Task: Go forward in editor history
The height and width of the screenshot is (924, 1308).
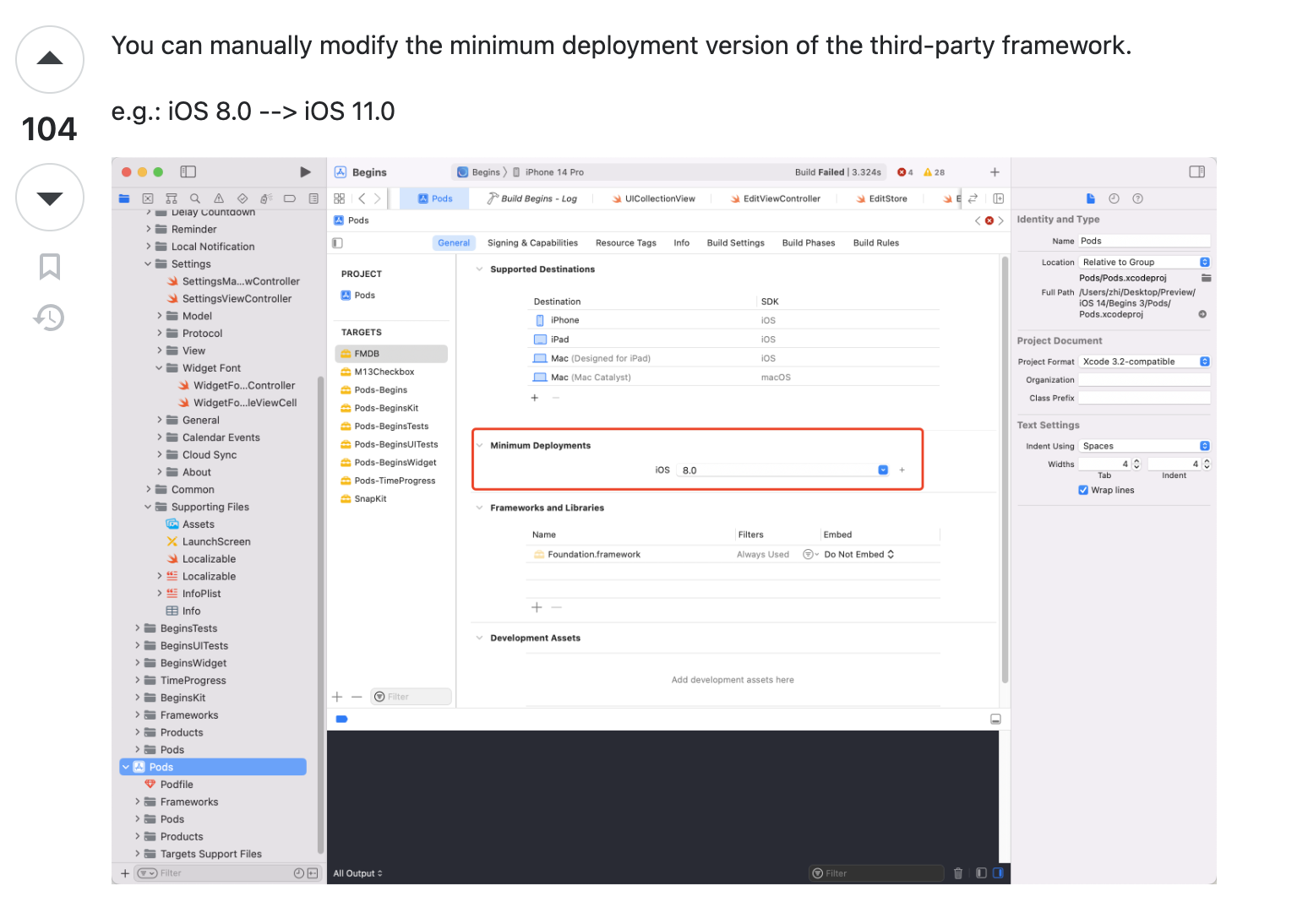Action: click(377, 198)
